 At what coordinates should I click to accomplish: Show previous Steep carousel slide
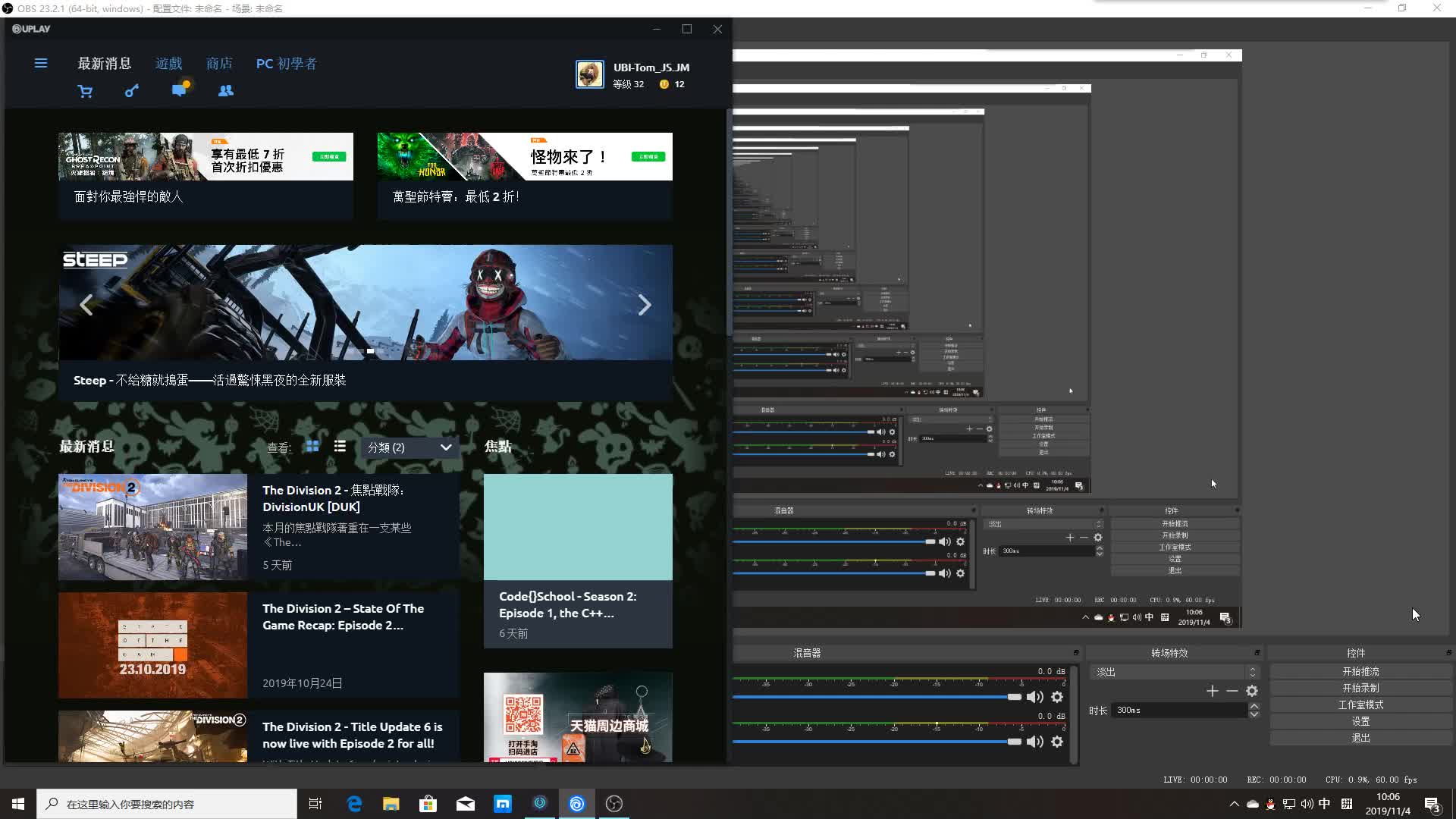coord(86,305)
